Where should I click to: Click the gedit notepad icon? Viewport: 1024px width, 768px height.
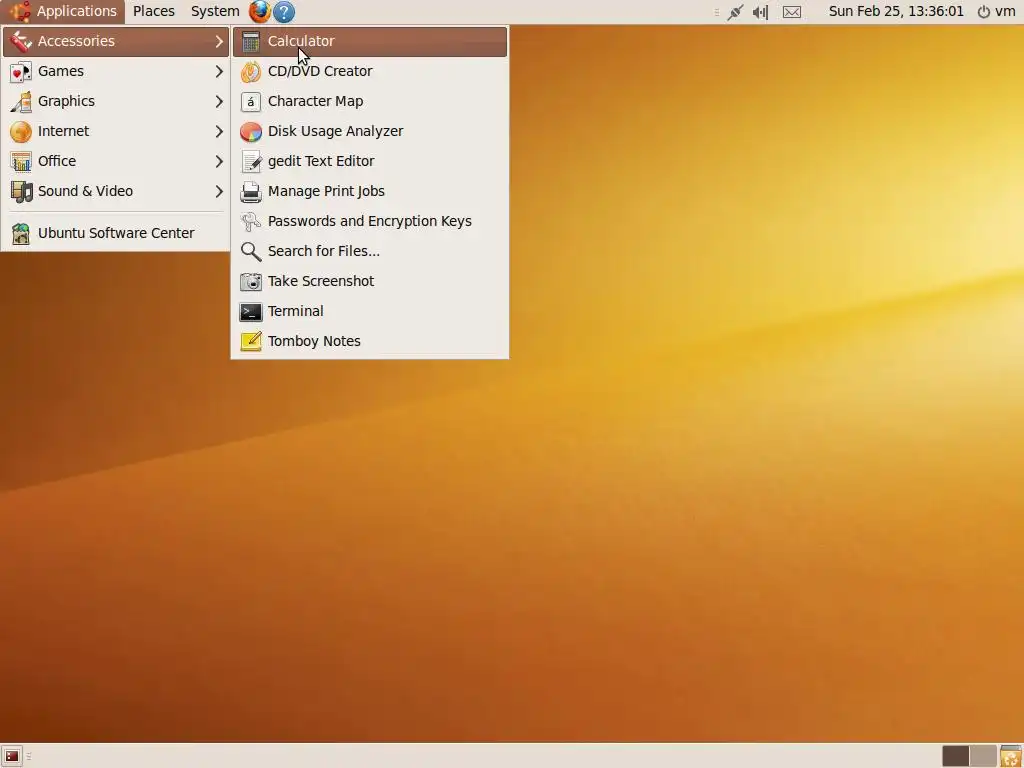click(251, 161)
